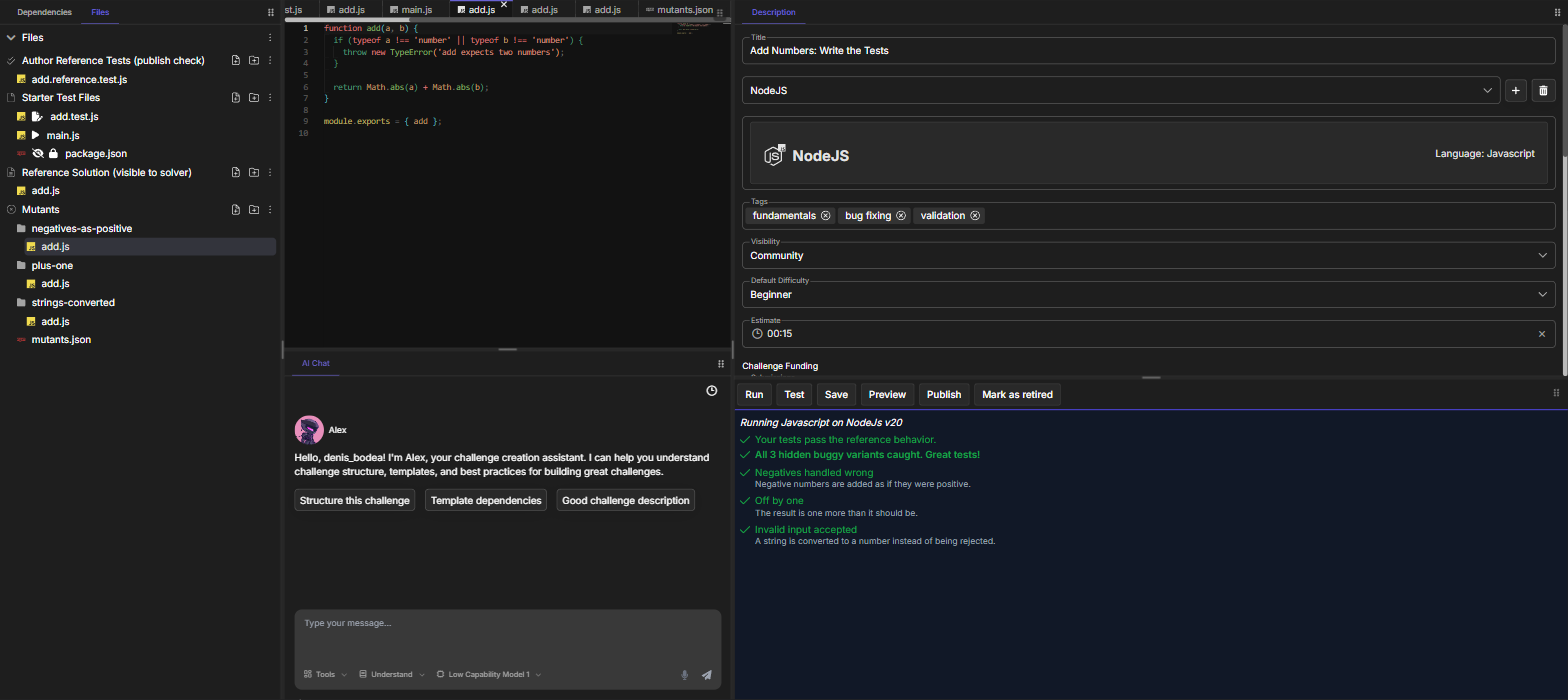Screen dimensions: 1568x700
Task: Click the AI Chat panel grid handle
Action: 721,364
